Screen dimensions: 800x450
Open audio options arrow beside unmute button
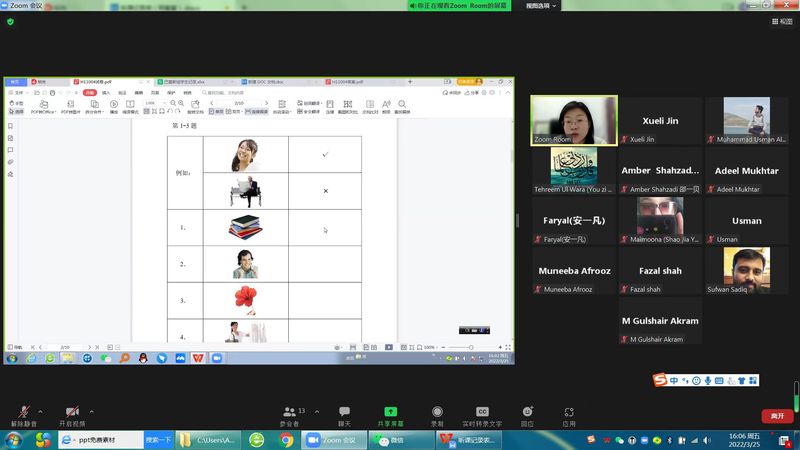[x=40, y=411]
